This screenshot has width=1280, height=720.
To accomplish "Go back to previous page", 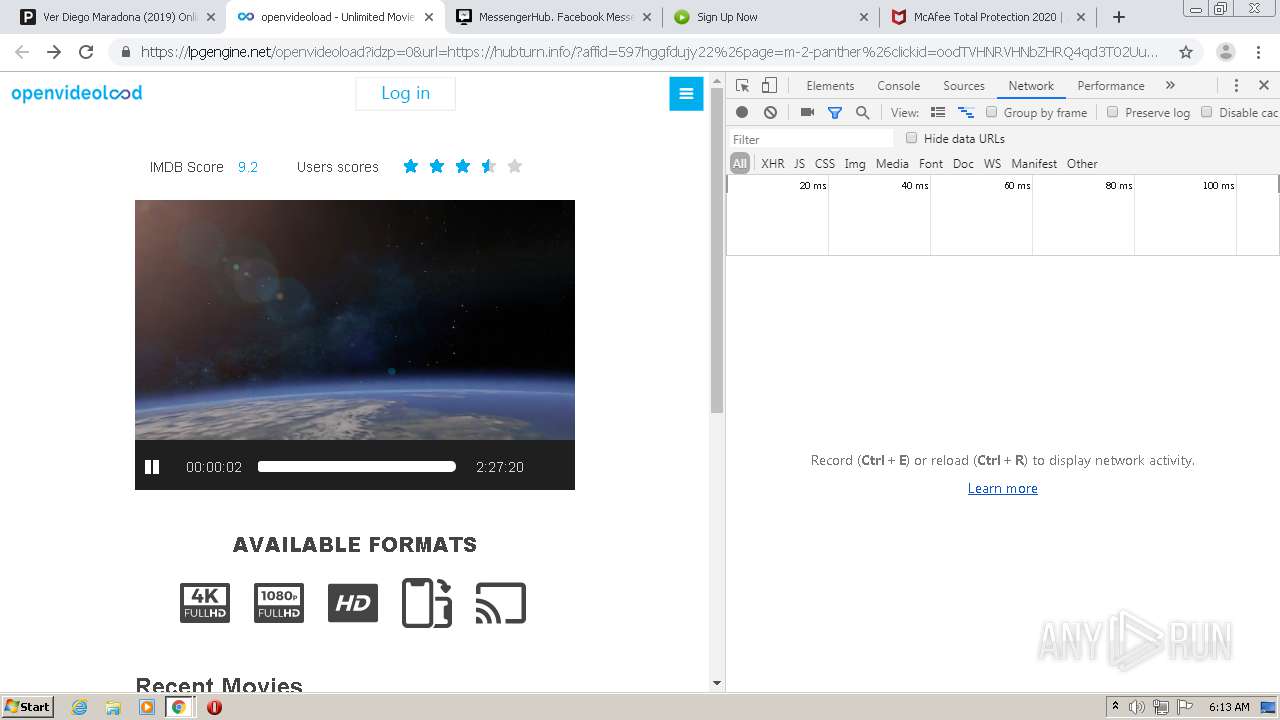I will click(22, 52).
